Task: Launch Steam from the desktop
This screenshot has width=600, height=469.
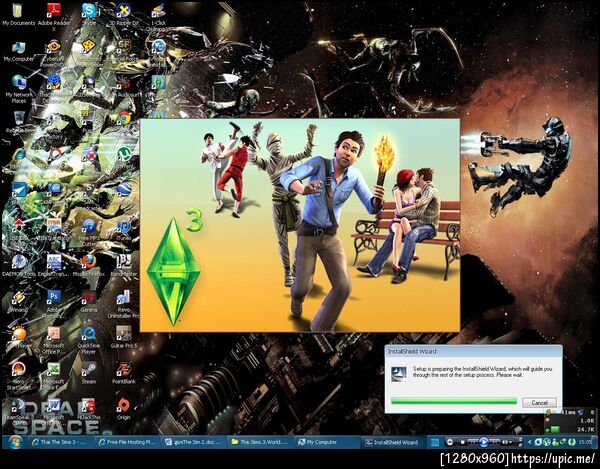Action: [89, 373]
